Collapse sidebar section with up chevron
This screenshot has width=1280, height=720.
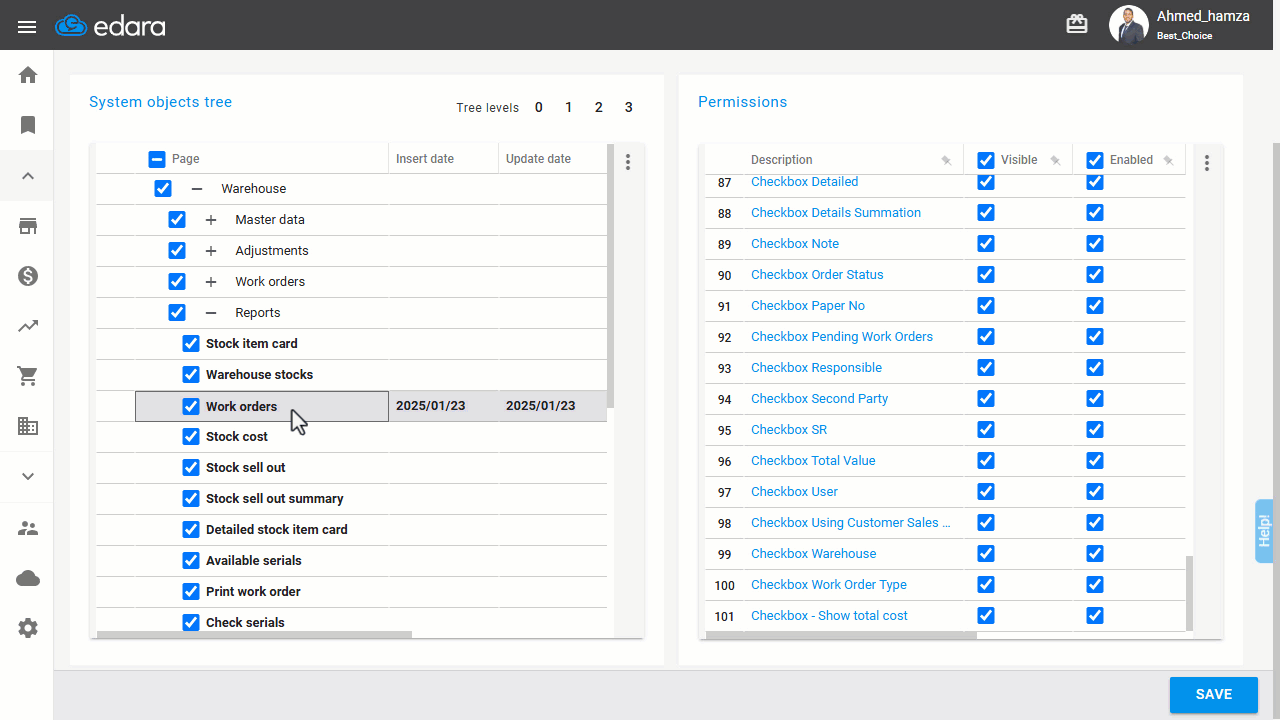[28, 176]
